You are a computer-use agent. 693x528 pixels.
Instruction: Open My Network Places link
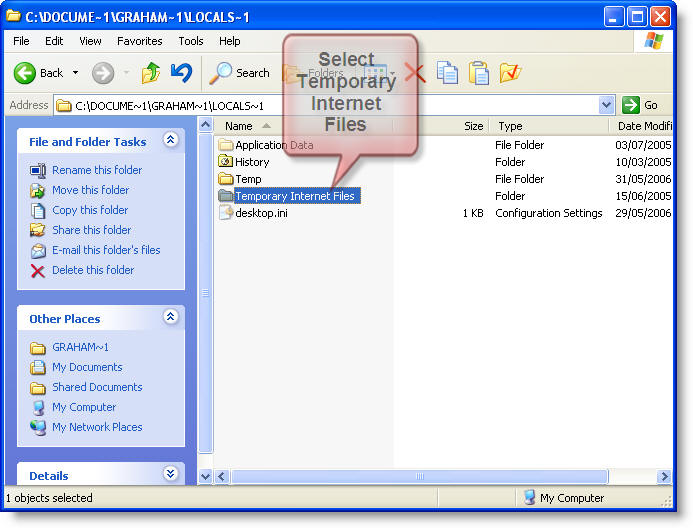97,427
